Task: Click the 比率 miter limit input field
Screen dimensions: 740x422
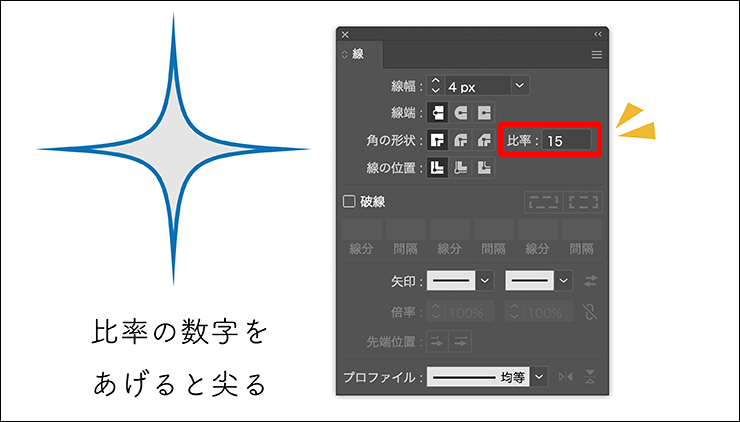Action: click(x=566, y=141)
